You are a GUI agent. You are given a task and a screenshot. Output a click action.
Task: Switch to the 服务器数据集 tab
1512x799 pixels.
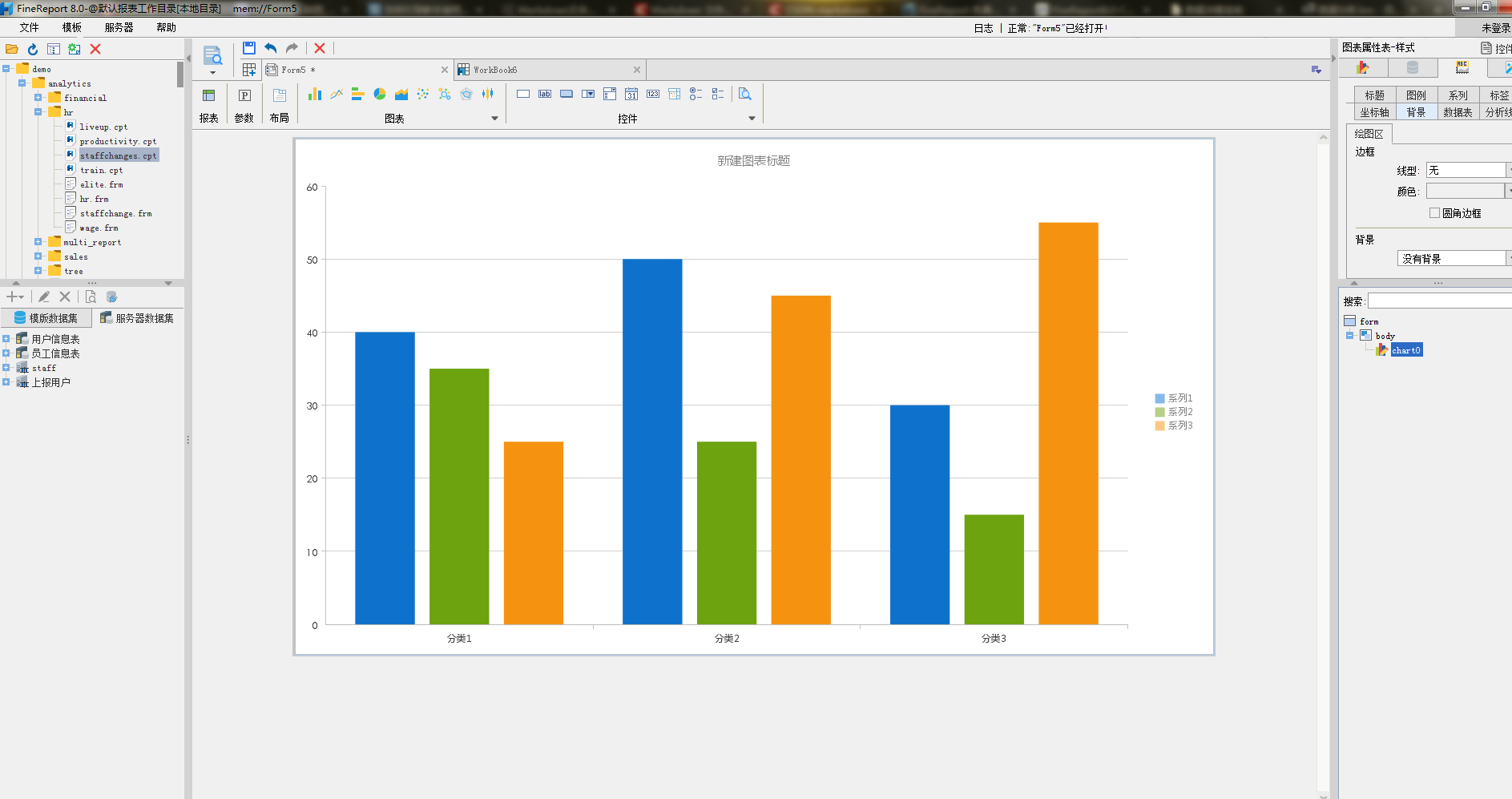pos(137,318)
